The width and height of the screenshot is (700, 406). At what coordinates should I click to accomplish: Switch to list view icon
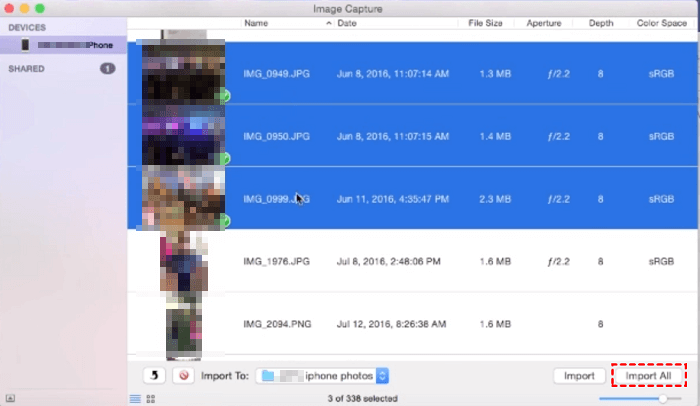coord(135,398)
